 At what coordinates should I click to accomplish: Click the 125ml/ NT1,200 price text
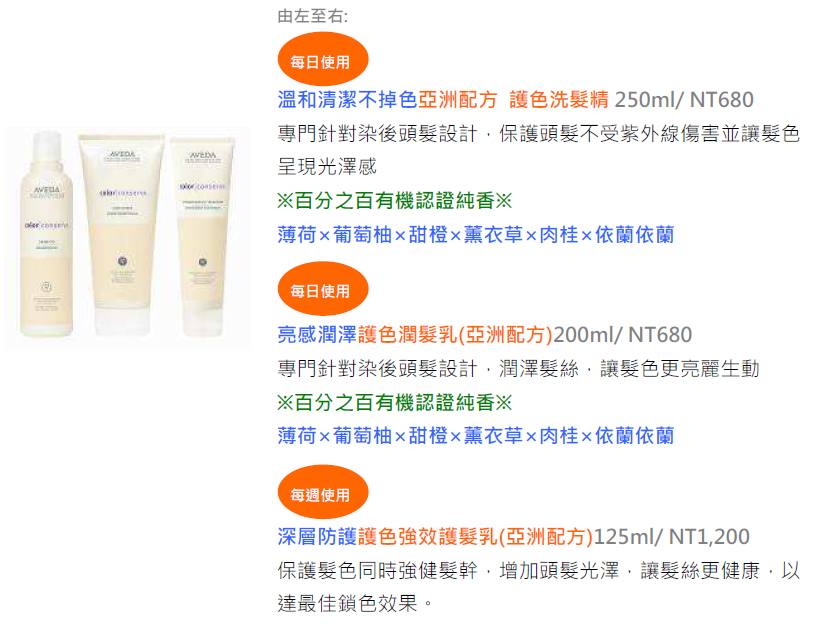click(672, 536)
